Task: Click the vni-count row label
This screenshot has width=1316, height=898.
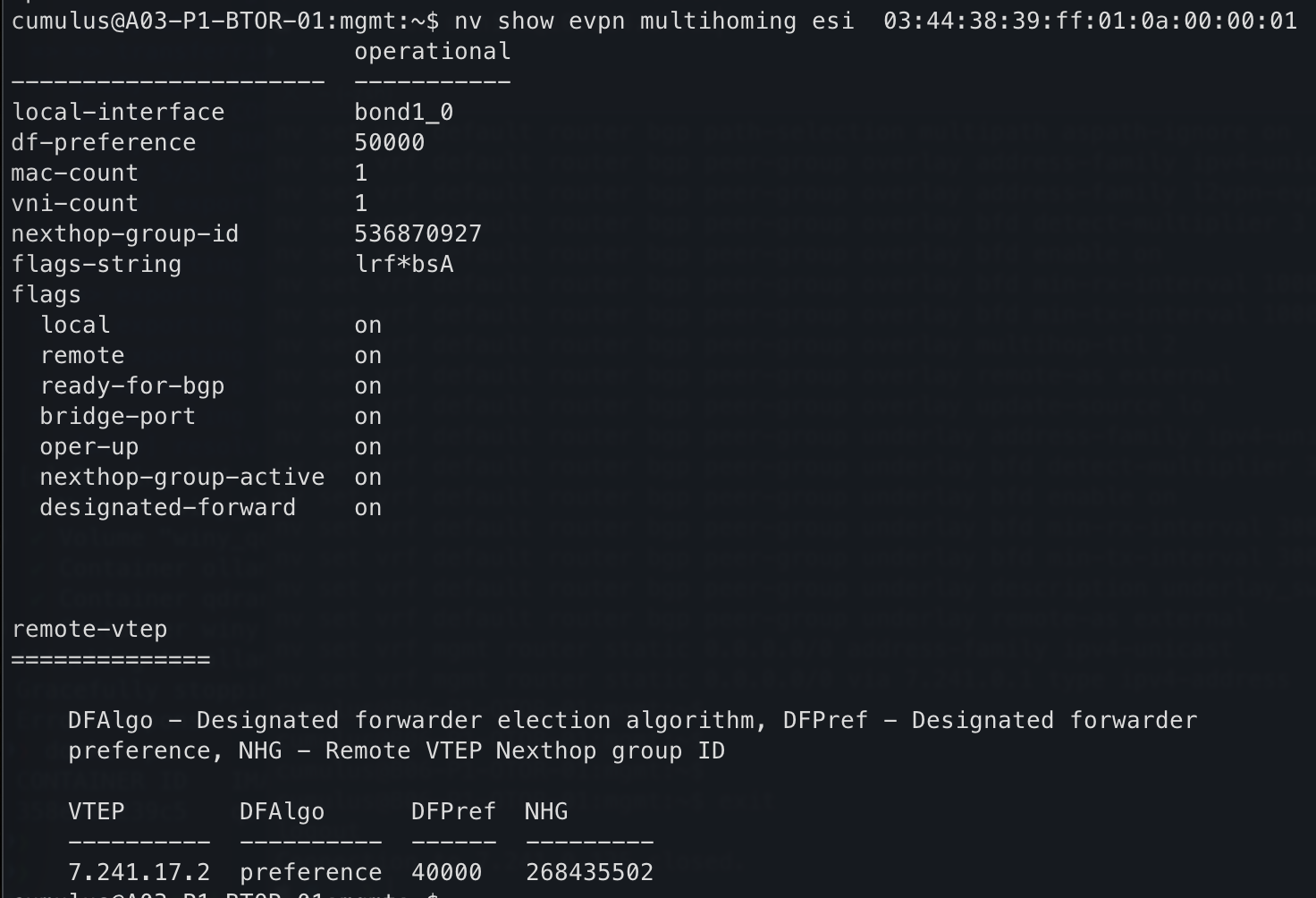Action: (x=75, y=203)
